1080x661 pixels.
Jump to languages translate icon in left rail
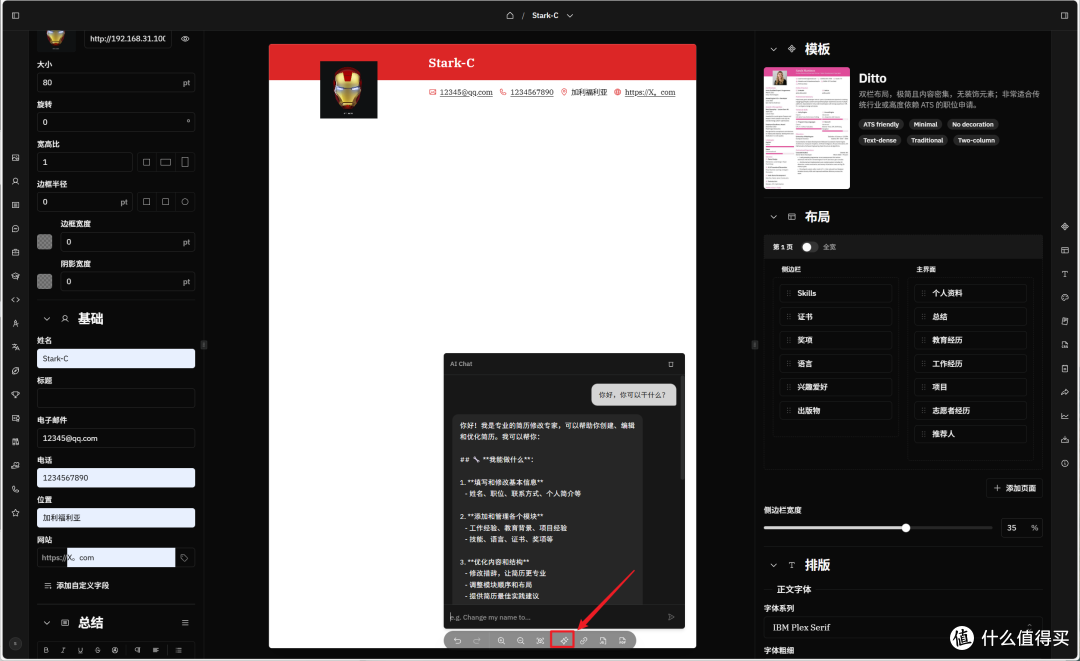16,347
